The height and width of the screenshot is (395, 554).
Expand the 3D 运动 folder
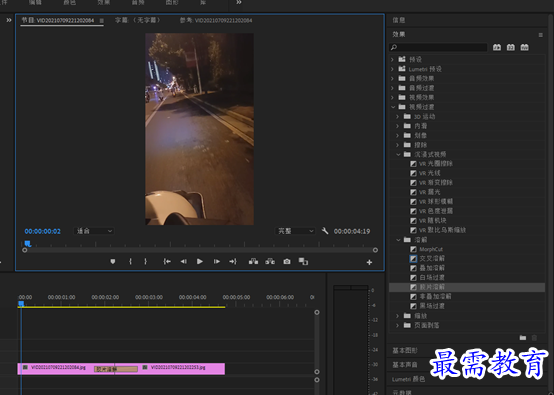pyautogui.click(x=397, y=116)
